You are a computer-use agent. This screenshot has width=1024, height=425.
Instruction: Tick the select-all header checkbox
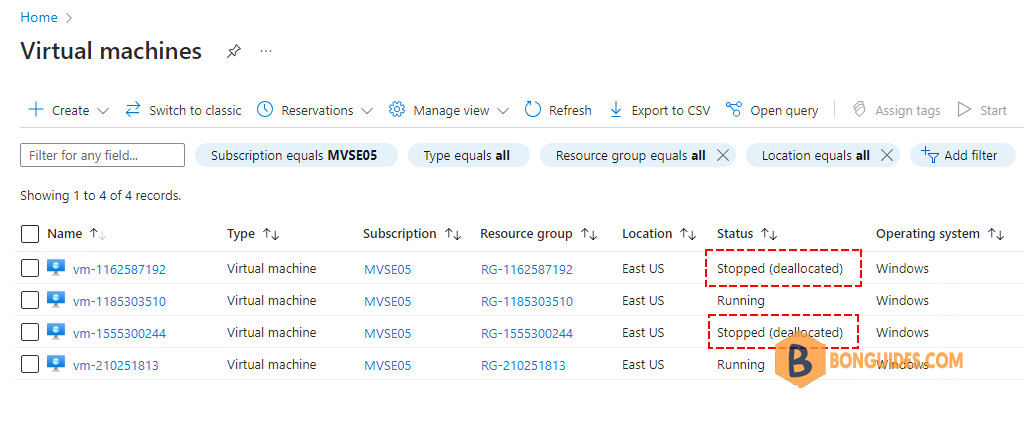pyautogui.click(x=30, y=234)
